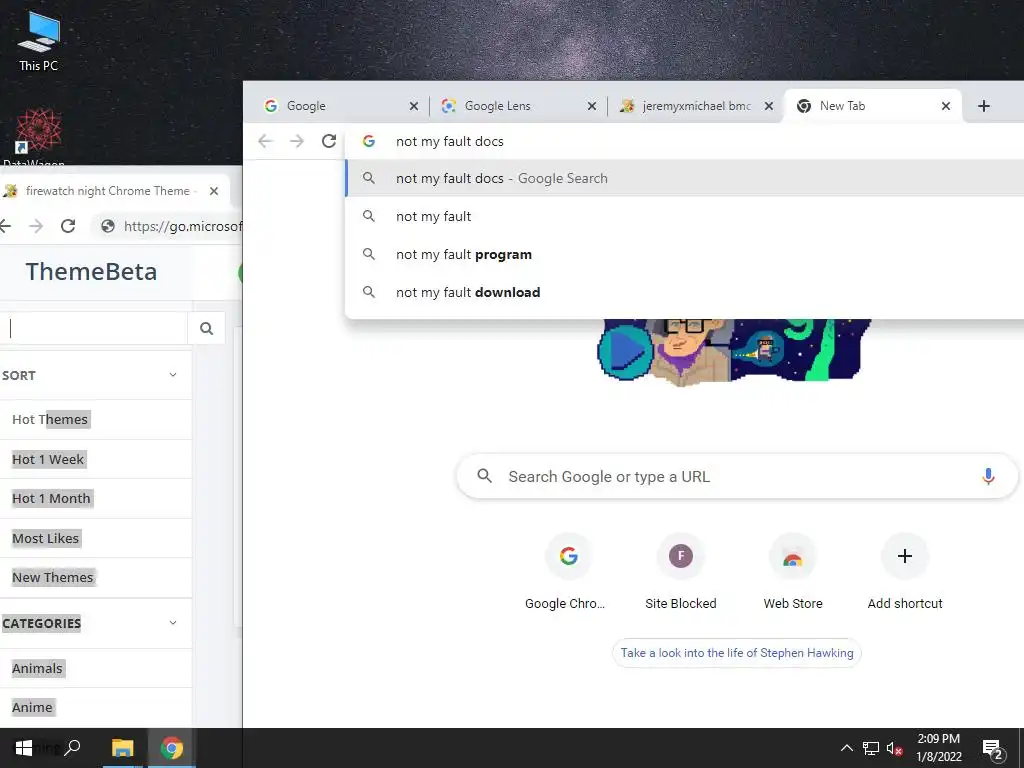
Task: Click 'Search Google or type a URL' box
Action: click(x=737, y=476)
